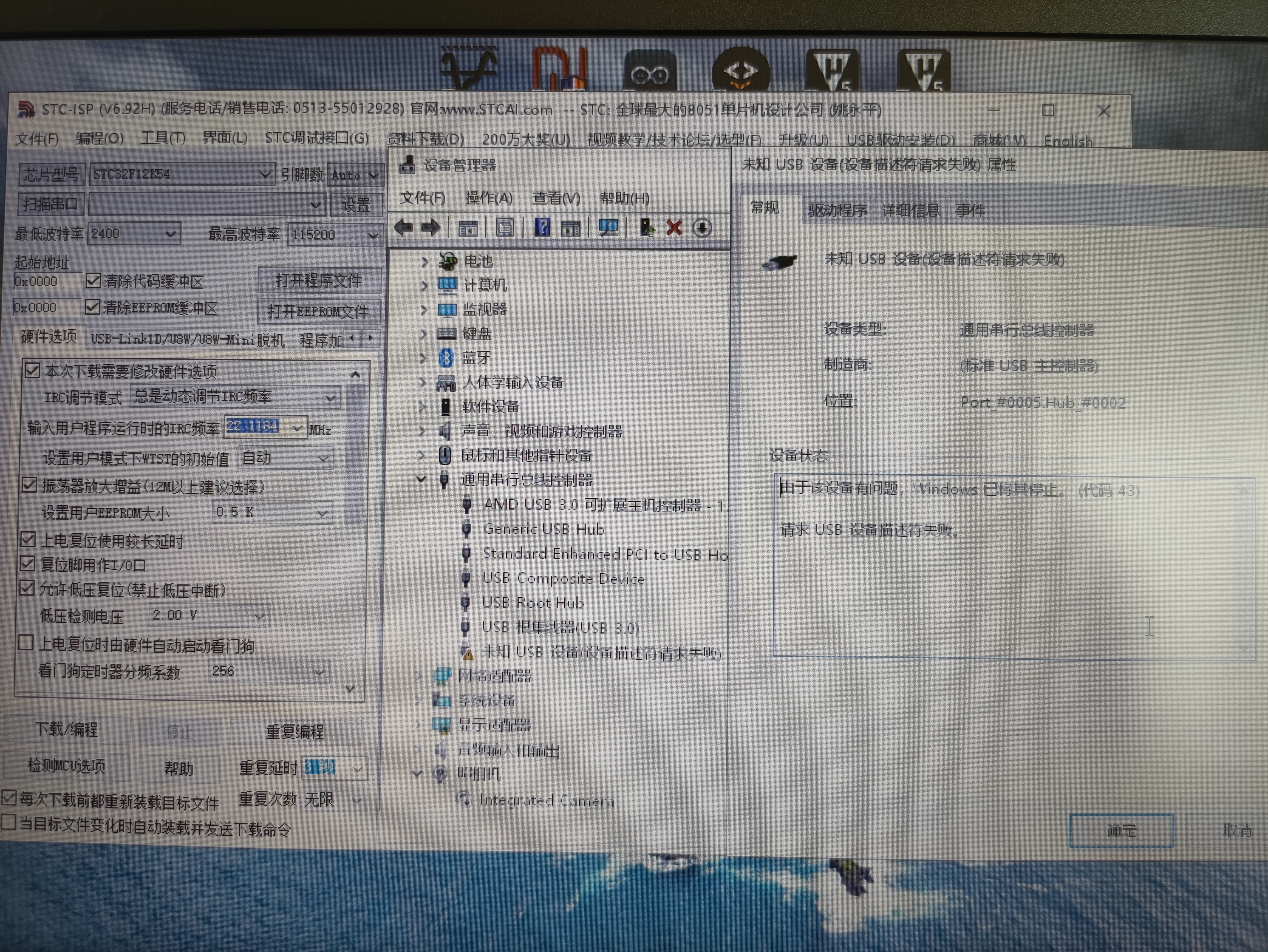The image size is (1268, 952).
Task: Enable 上电复位时由硬件自动启动看门狗 checkbox
Action: pos(25,643)
